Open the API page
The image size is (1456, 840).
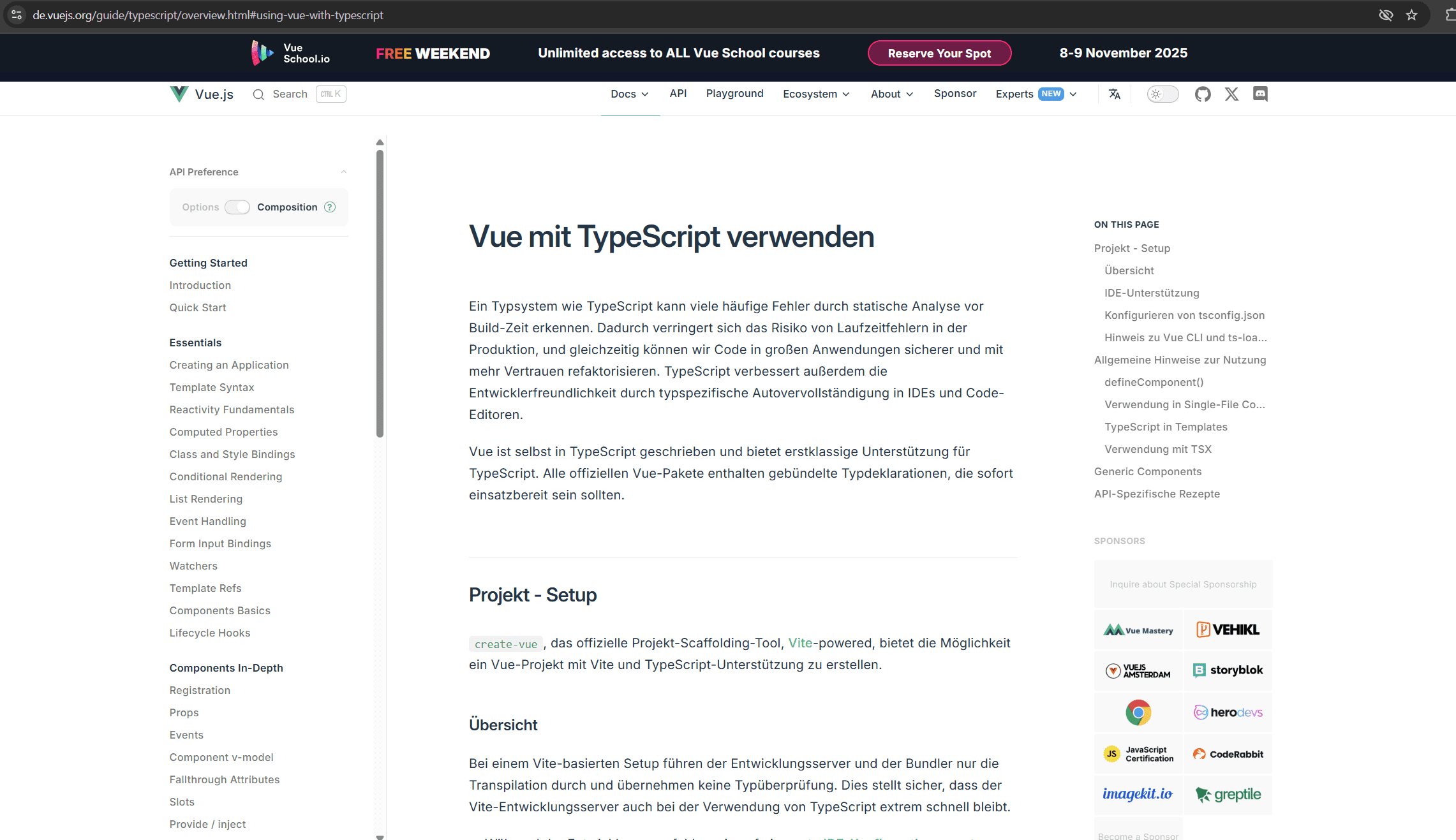(678, 94)
